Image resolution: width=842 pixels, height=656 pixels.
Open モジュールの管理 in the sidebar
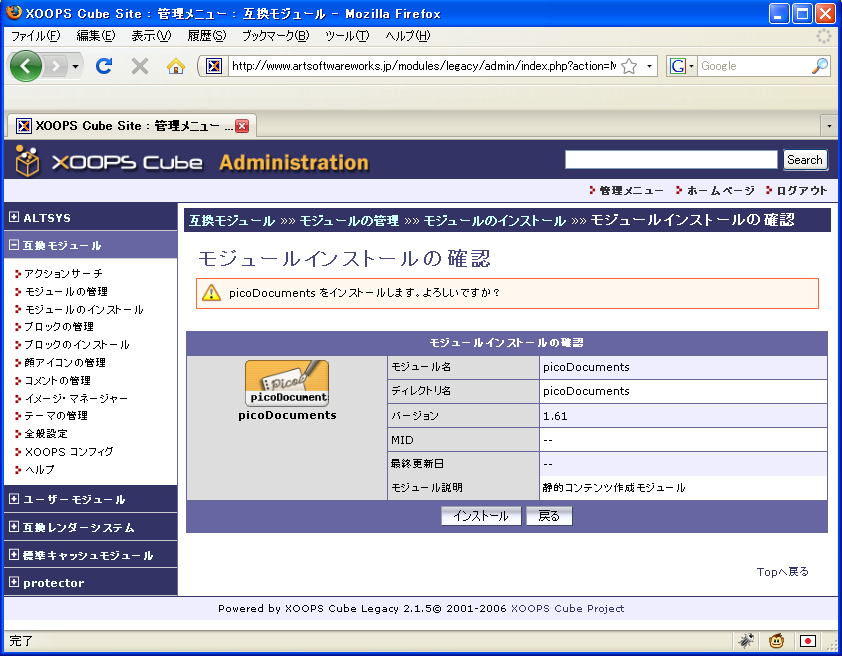(66, 291)
